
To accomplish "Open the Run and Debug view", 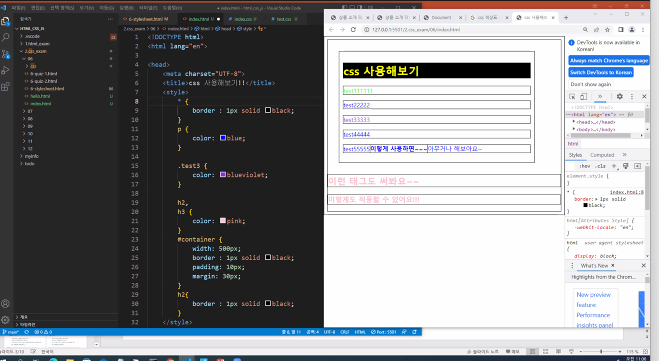I will pos(5,70).
